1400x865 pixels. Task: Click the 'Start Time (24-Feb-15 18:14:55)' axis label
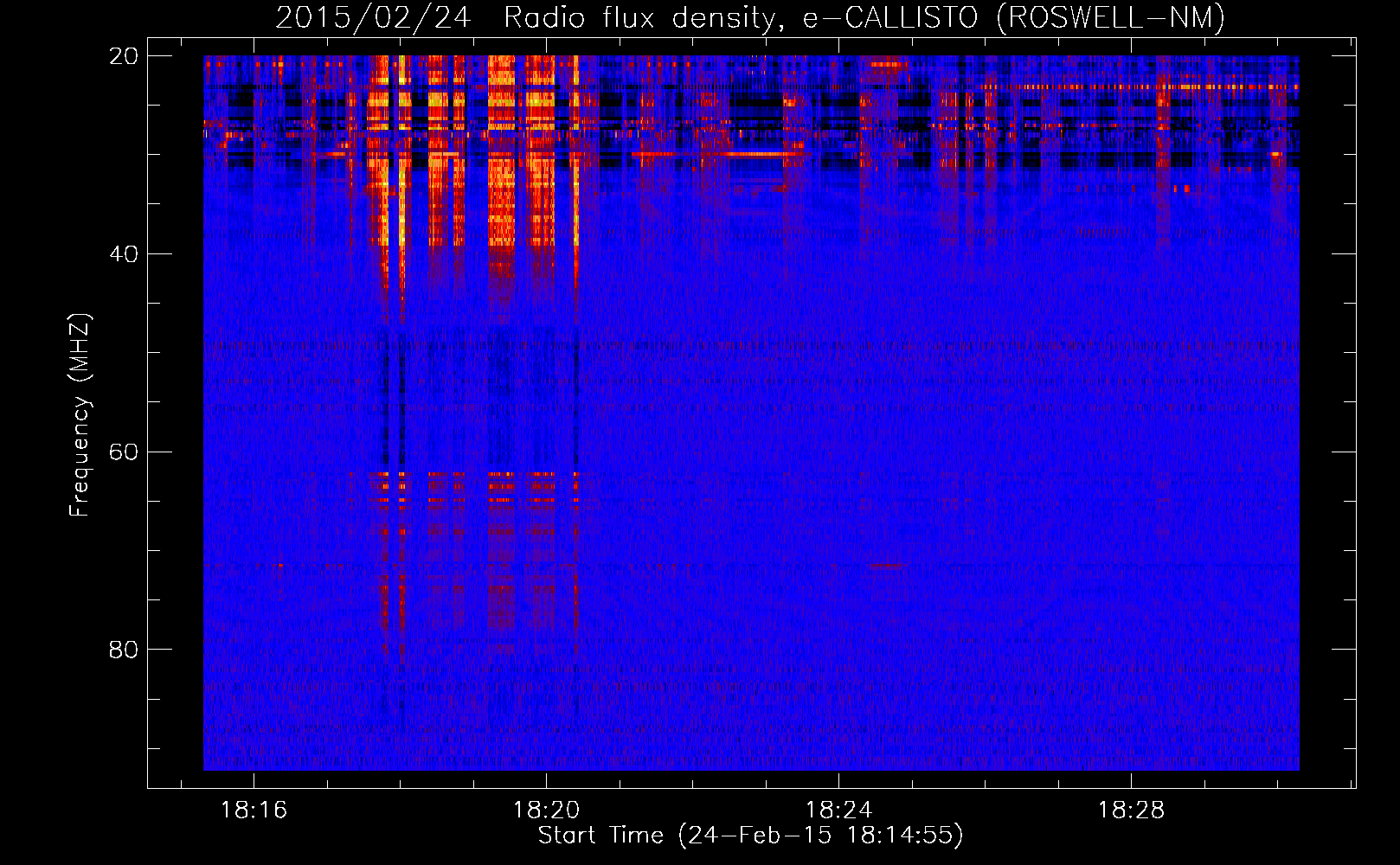(x=751, y=836)
